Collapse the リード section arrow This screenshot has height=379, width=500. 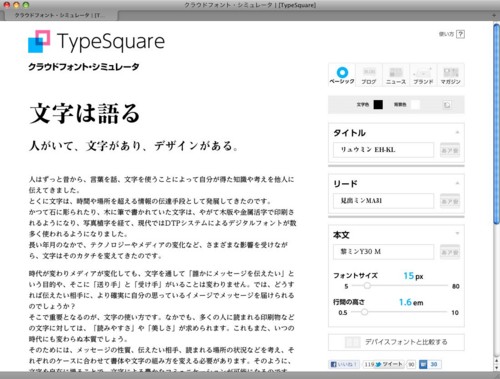[457, 183]
